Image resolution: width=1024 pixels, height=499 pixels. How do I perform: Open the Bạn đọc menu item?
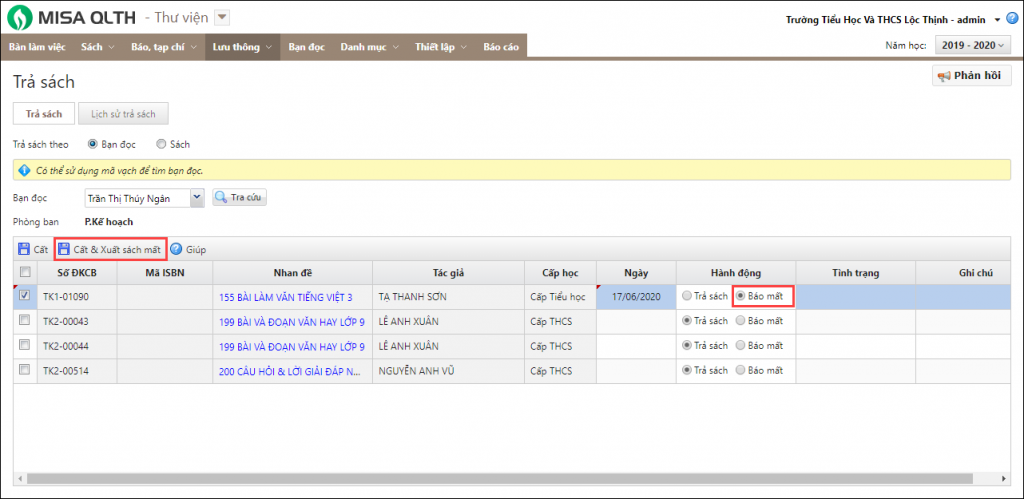tap(307, 47)
